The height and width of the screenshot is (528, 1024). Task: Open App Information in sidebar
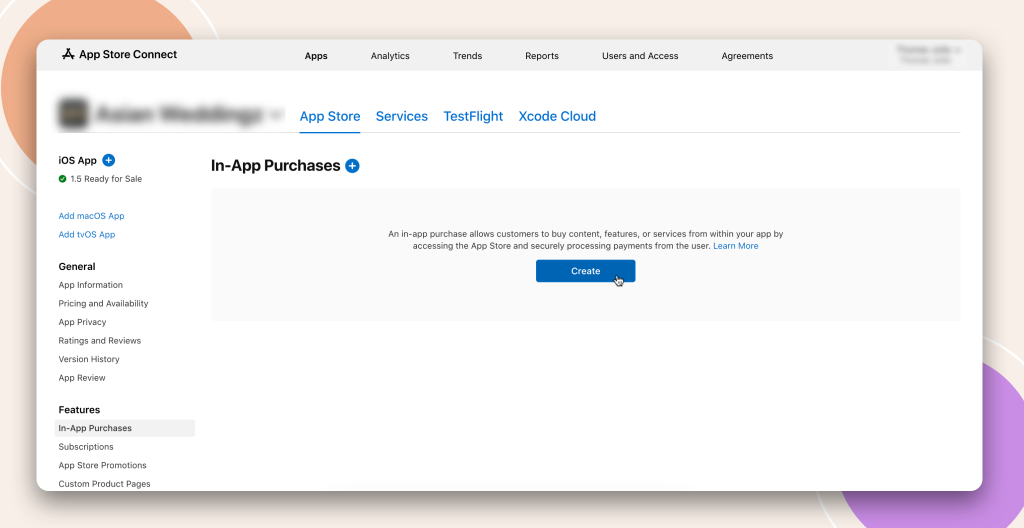coord(91,285)
